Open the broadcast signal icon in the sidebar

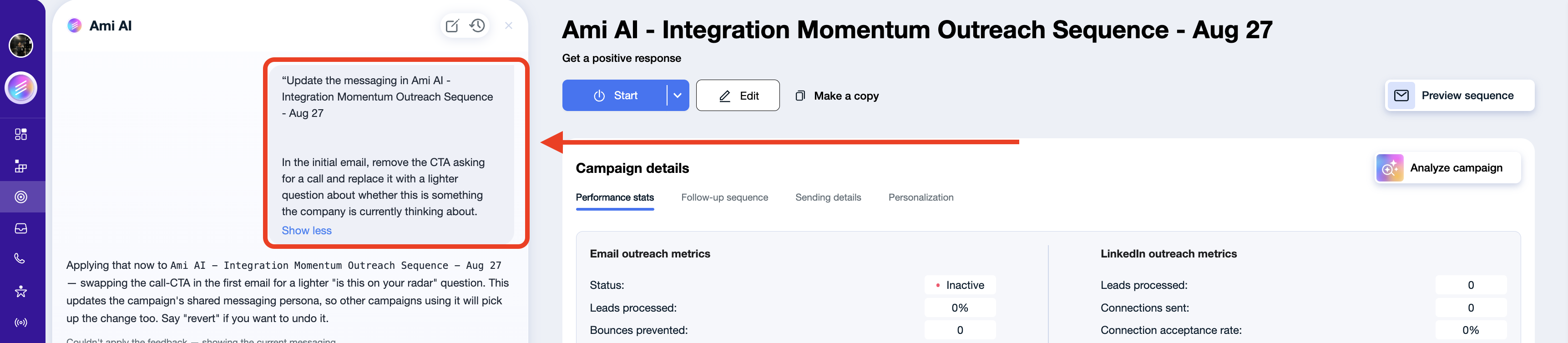click(21, 323)
